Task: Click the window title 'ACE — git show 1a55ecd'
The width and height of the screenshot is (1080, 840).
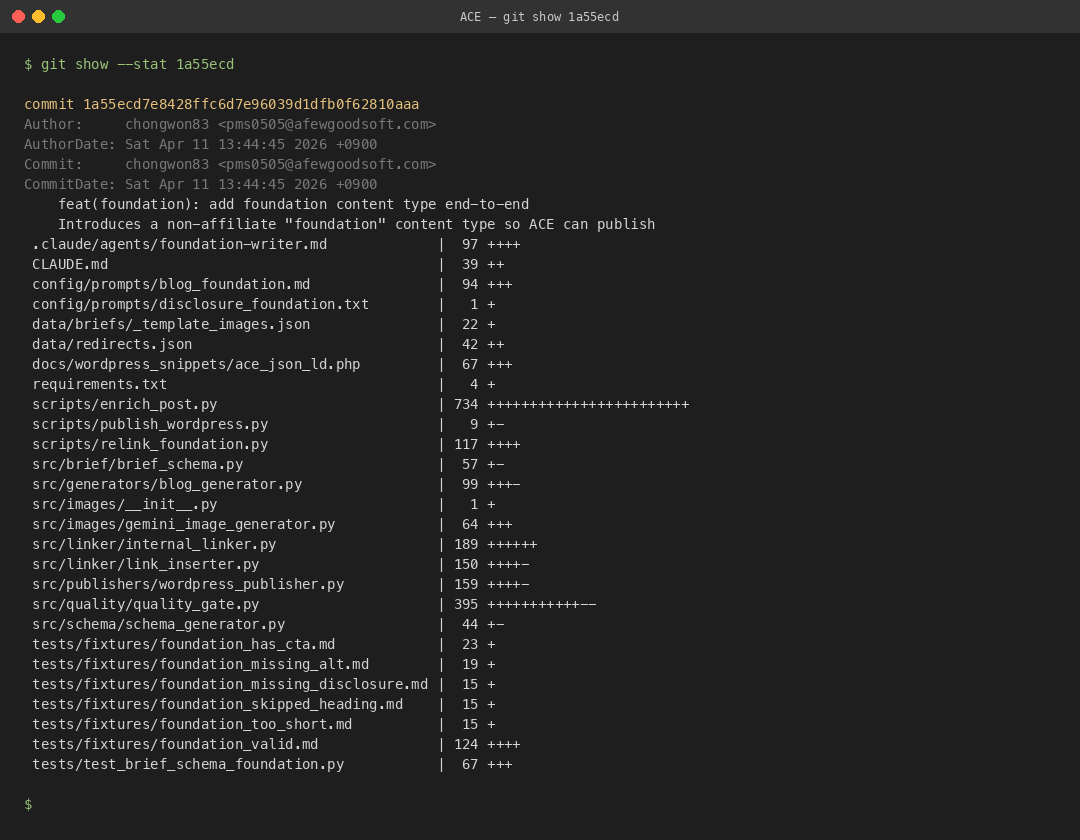Action: [x=539, y=17]
